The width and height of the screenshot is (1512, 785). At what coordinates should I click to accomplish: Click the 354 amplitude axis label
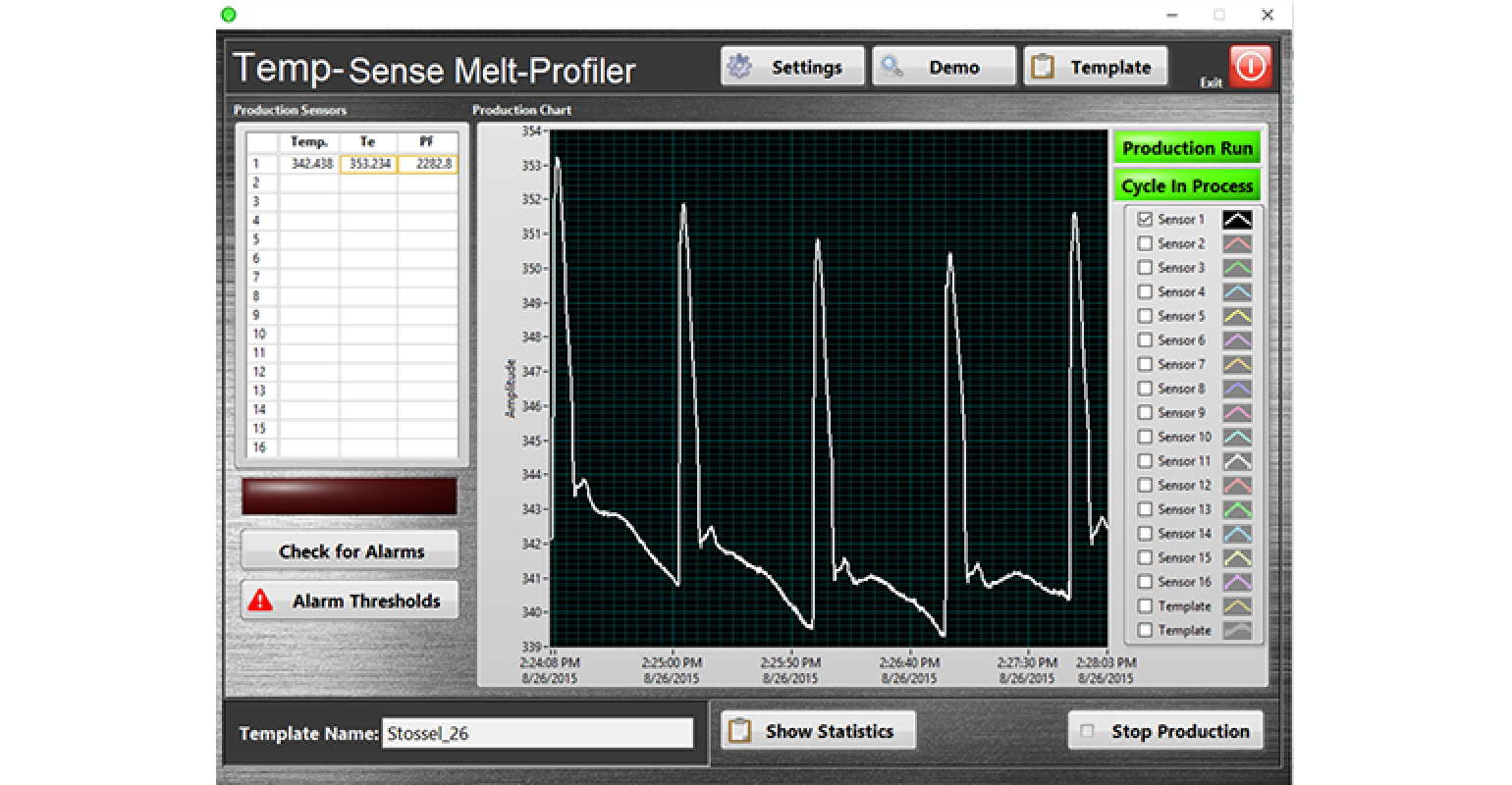[x=531, y=131]
